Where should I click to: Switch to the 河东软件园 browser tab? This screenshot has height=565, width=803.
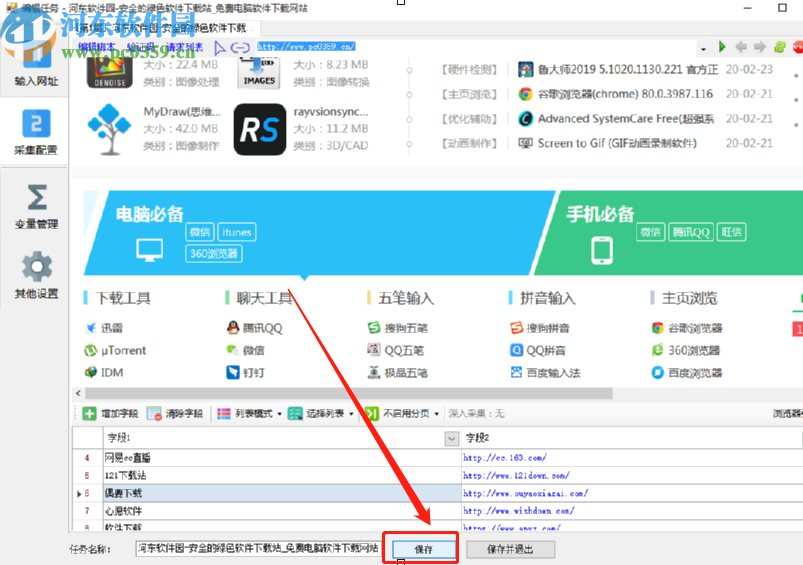[165, 28]
